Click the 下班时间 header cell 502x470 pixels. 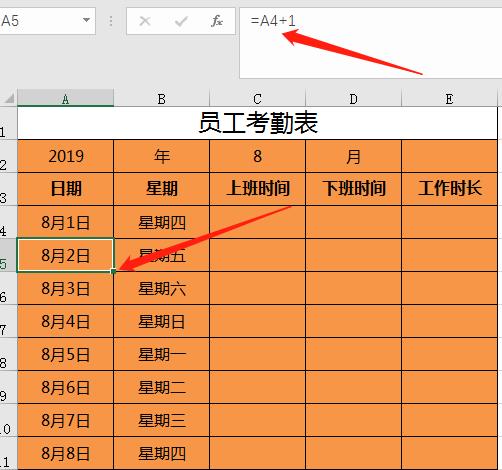353,189
